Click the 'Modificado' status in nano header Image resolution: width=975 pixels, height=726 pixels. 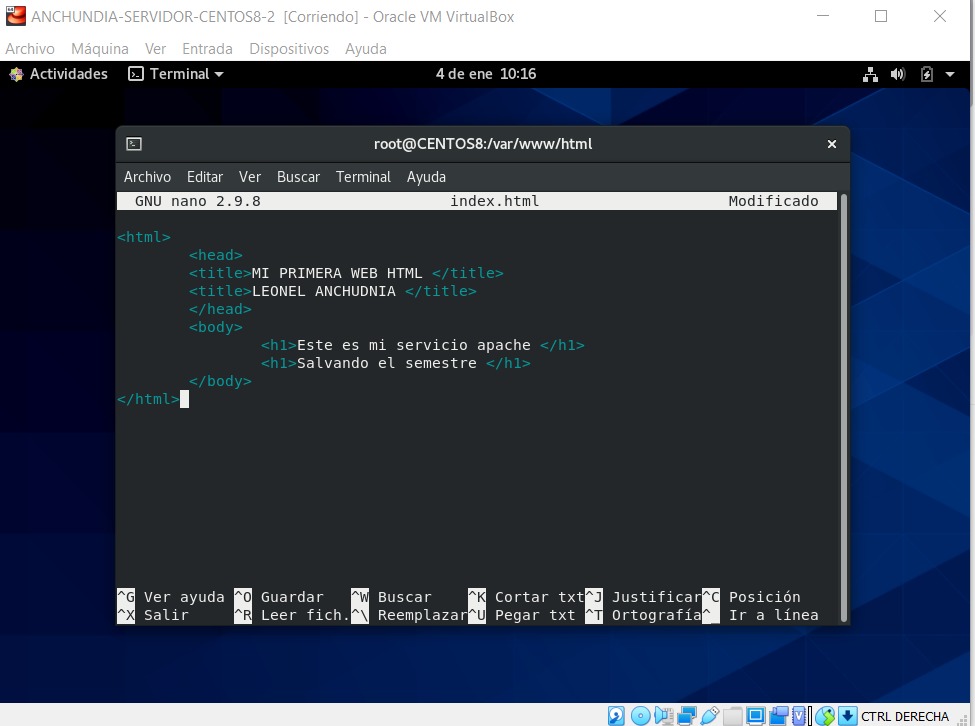(x=773, y=201)
